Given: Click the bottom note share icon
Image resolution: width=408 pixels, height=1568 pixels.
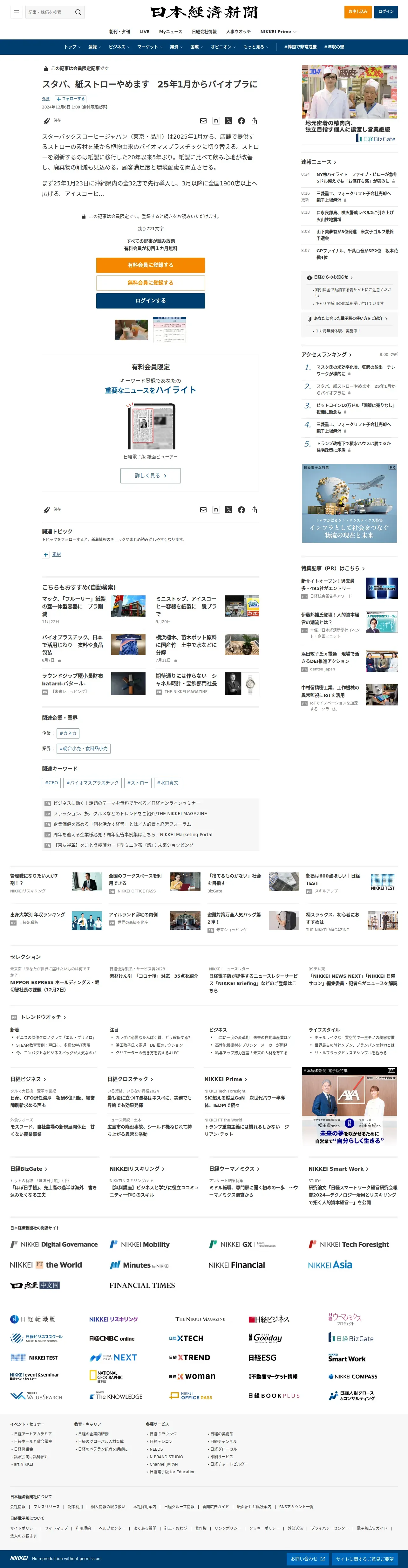Looking at the screenshot, I should click(x=216, y=510).
